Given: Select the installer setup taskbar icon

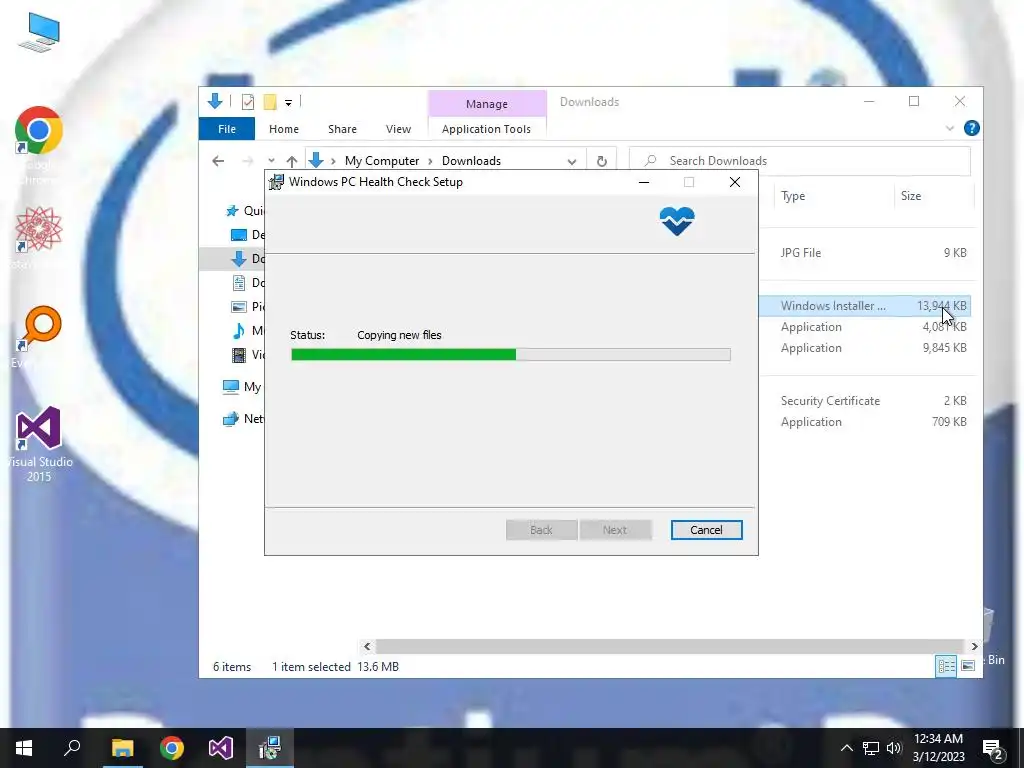Looking at the screenshot, I should [270, 748].
